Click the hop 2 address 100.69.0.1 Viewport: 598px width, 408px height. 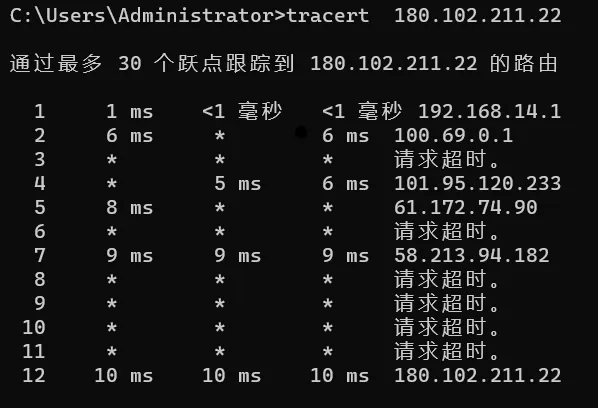tap(453, 136)
